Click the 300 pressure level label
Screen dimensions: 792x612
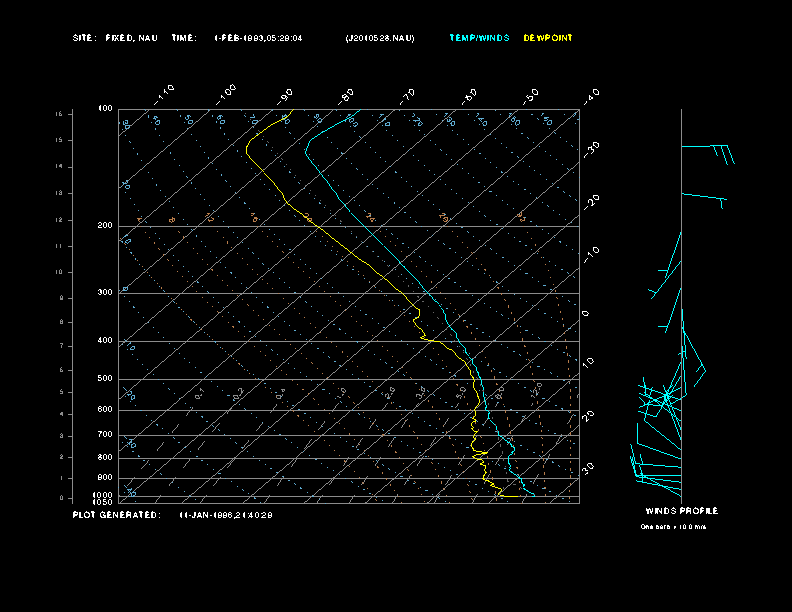tap(105, 292)
